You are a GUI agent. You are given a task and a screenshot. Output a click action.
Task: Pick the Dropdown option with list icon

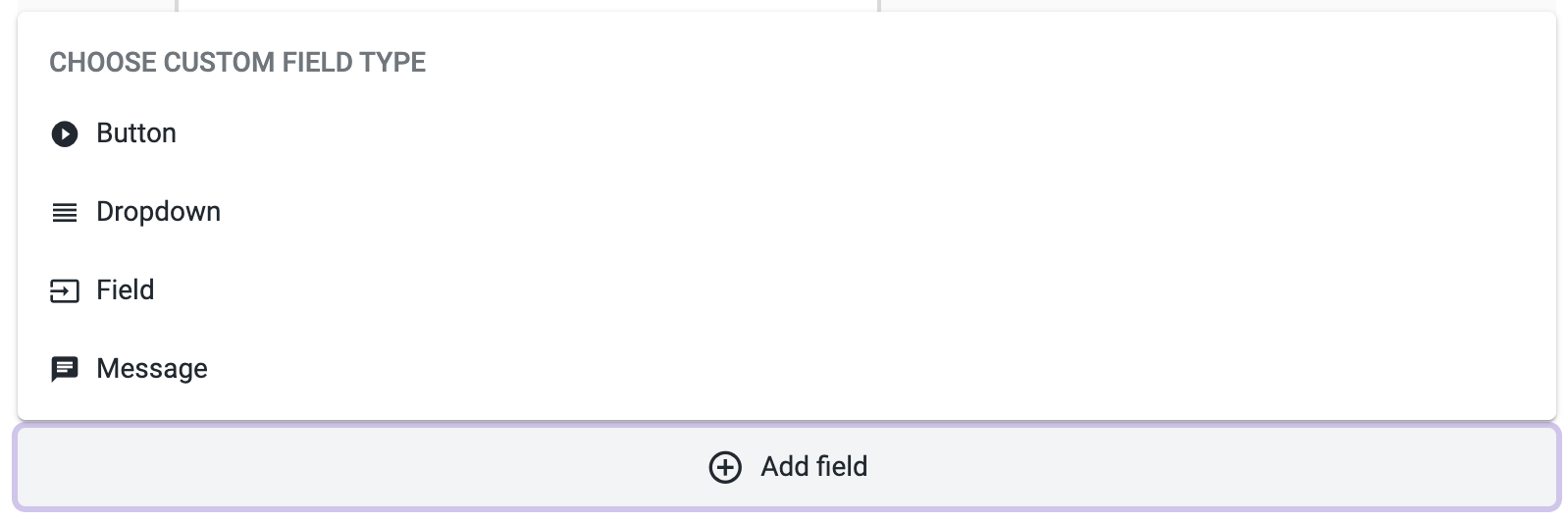pyautogui.click(x=787, y=212)
